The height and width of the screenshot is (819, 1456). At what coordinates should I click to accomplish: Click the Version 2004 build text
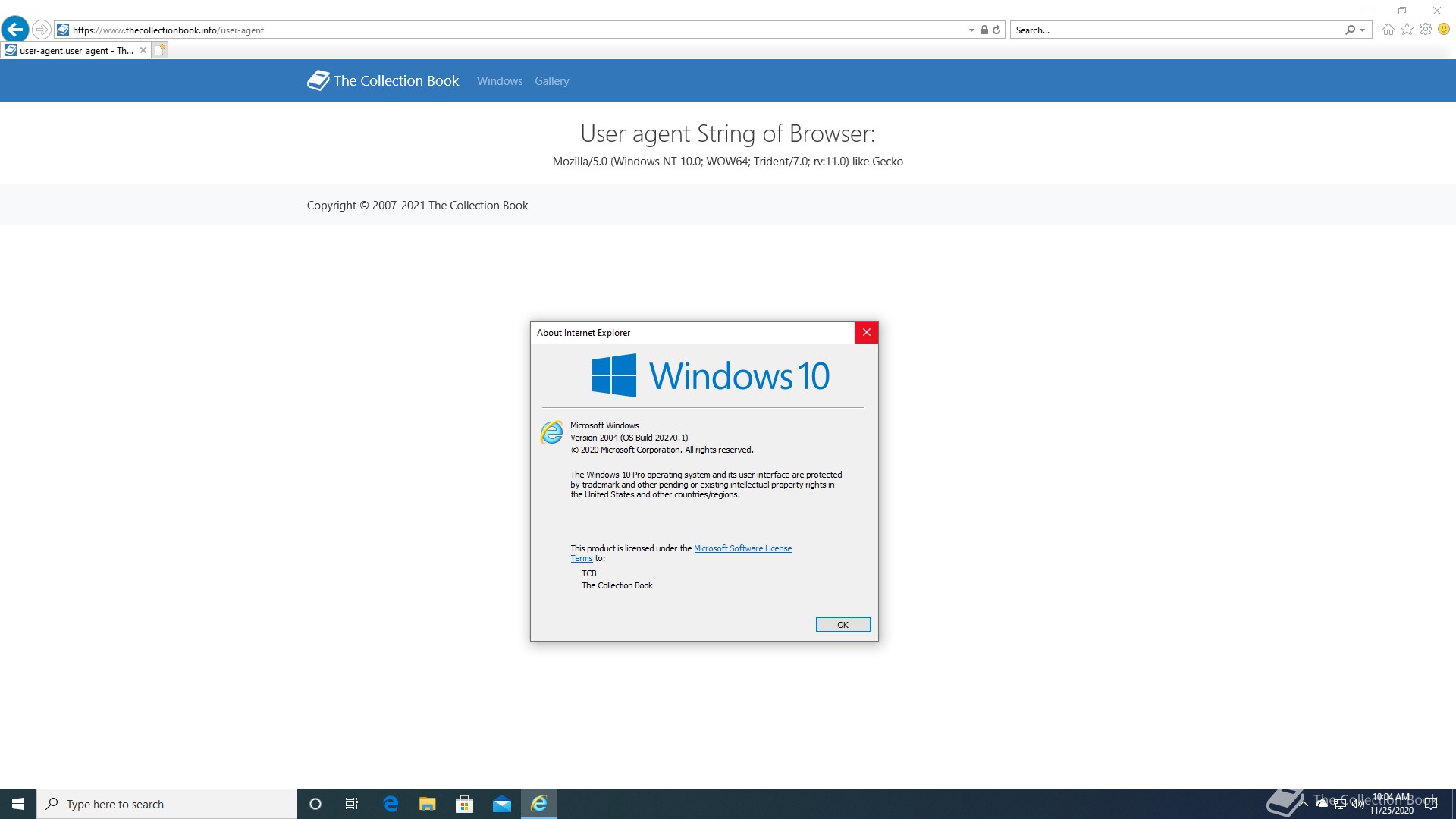click(629, 438)
